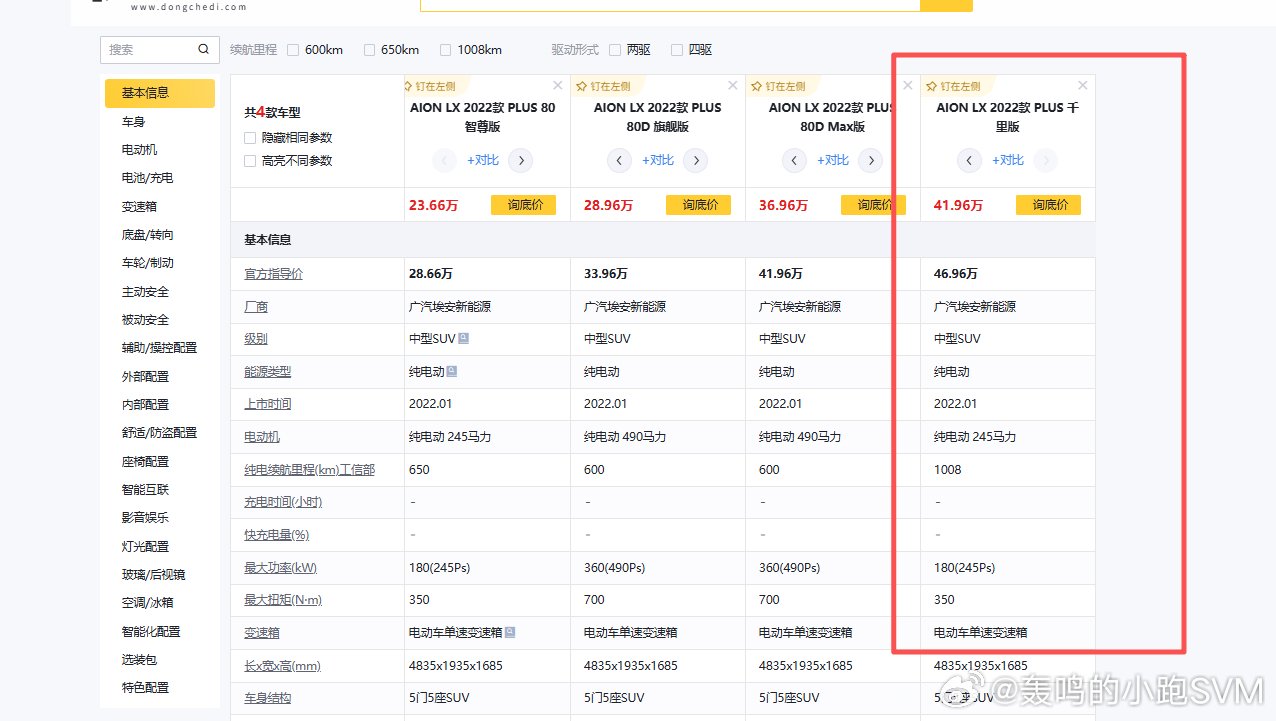Click +对比 under the 80D Max版
Viewport: 1276px width, 721px height.
[x=832, y=160]
